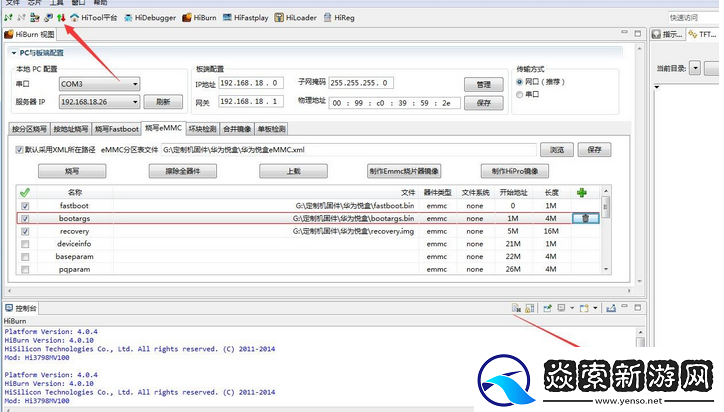Click 制作Emmc烧片器镜像 button
Image resolution: width=724 pixels, height=412 pixels.
click(x=404, y=171)
